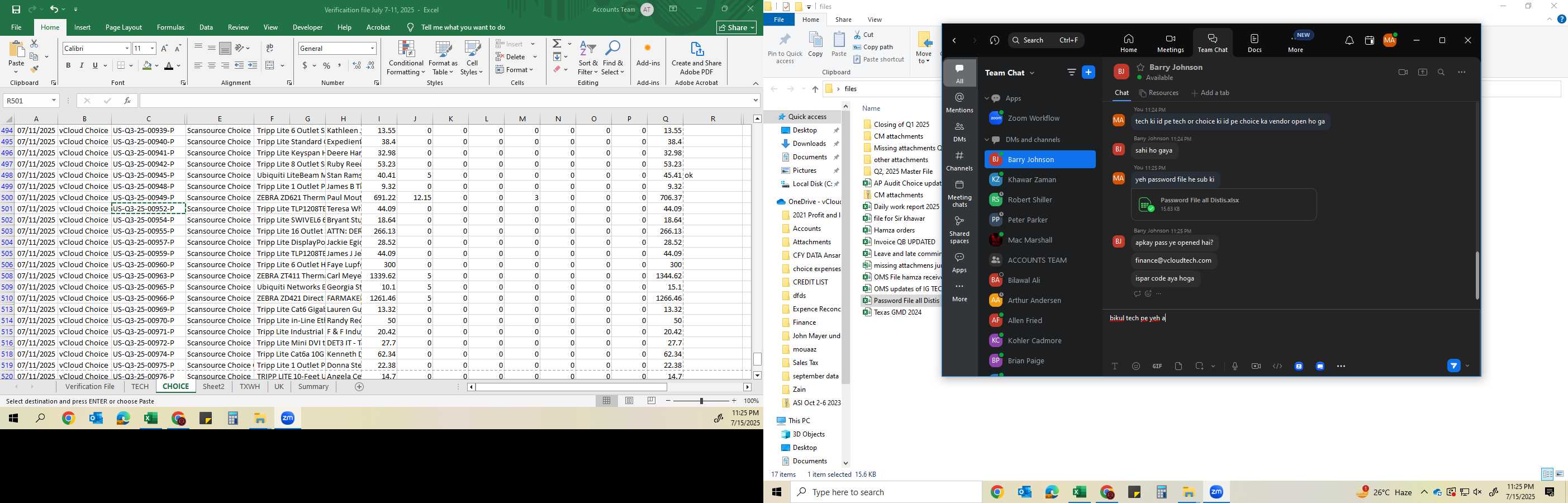Click the blue new chat plus button
Image resolution: width=1568 pixels, height=503 pixels.
tap(1089, 73)
